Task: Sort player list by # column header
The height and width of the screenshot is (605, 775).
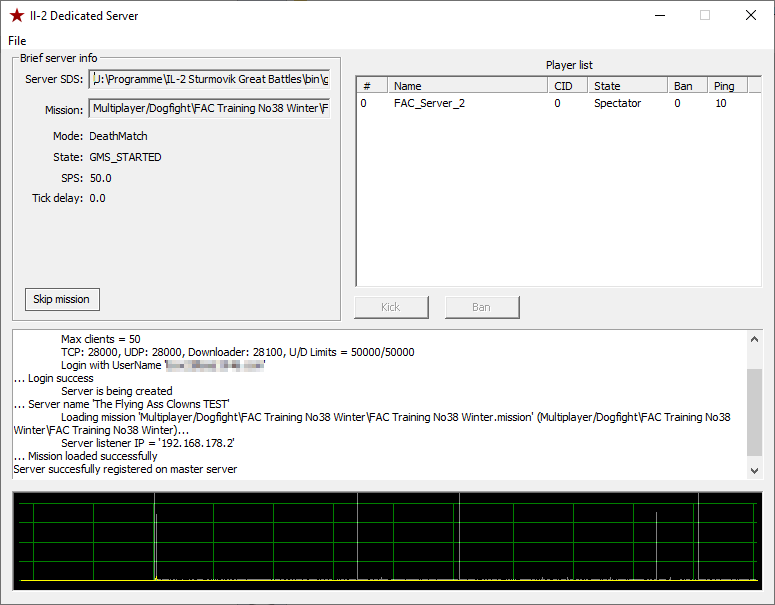Action: click(372, 86)
